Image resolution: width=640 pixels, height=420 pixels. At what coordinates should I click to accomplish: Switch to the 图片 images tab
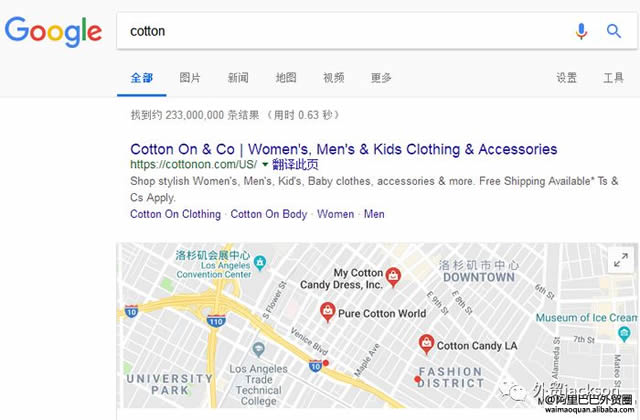click(x=190, y=78)
